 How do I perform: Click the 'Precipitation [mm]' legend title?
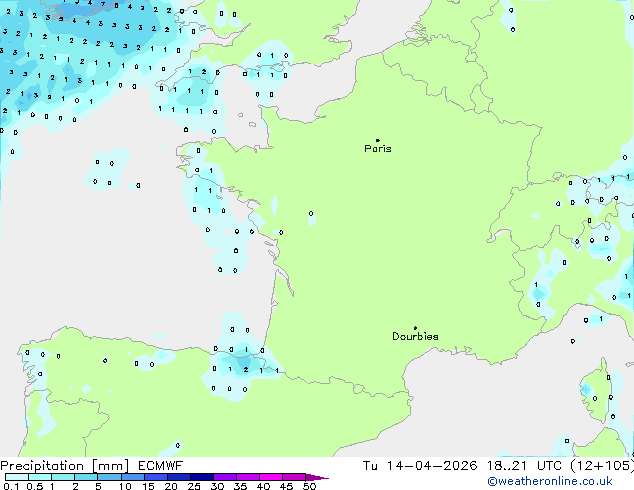(x=65, y=466)
